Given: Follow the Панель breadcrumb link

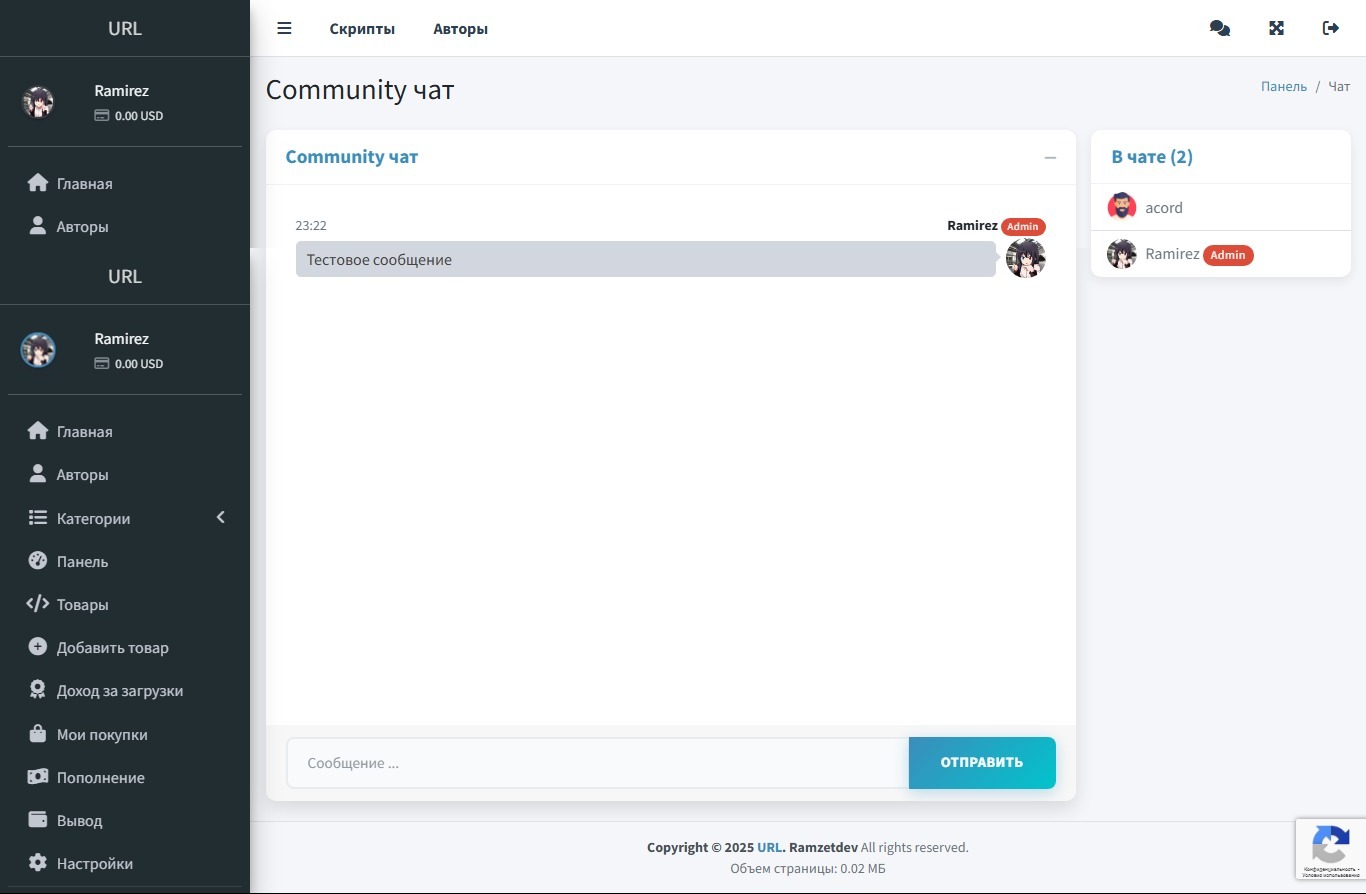Looking at the screenshot, I should point(1283,87).
